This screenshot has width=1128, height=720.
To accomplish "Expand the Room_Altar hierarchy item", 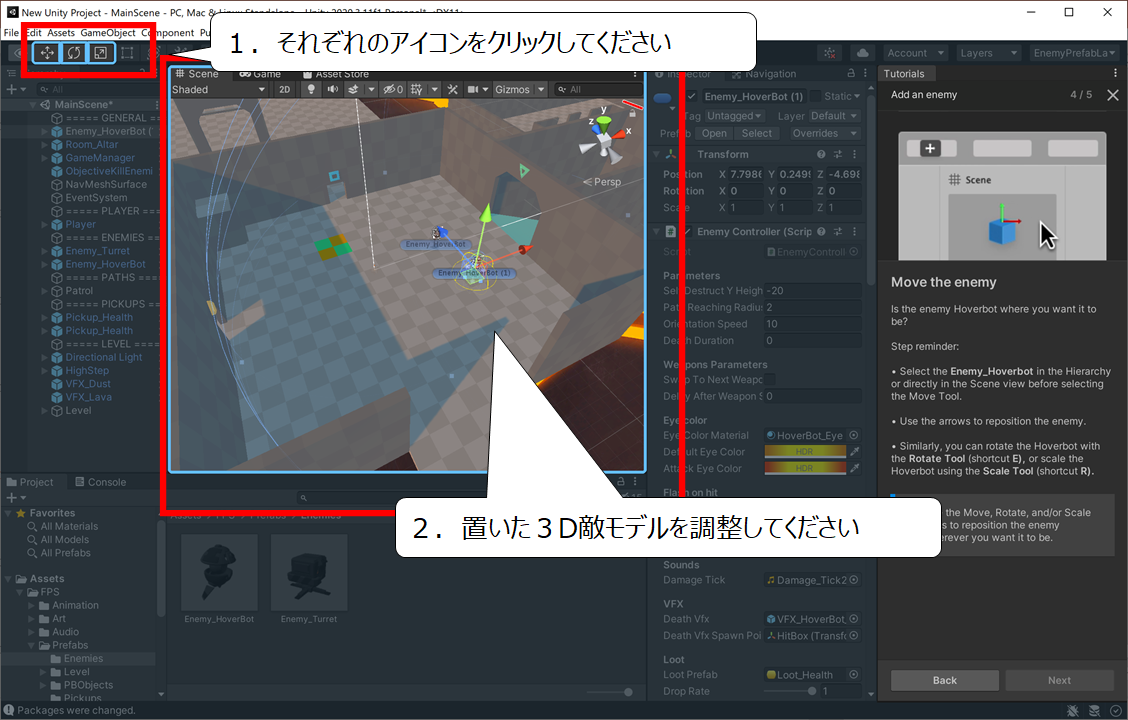I will [45, 145].
